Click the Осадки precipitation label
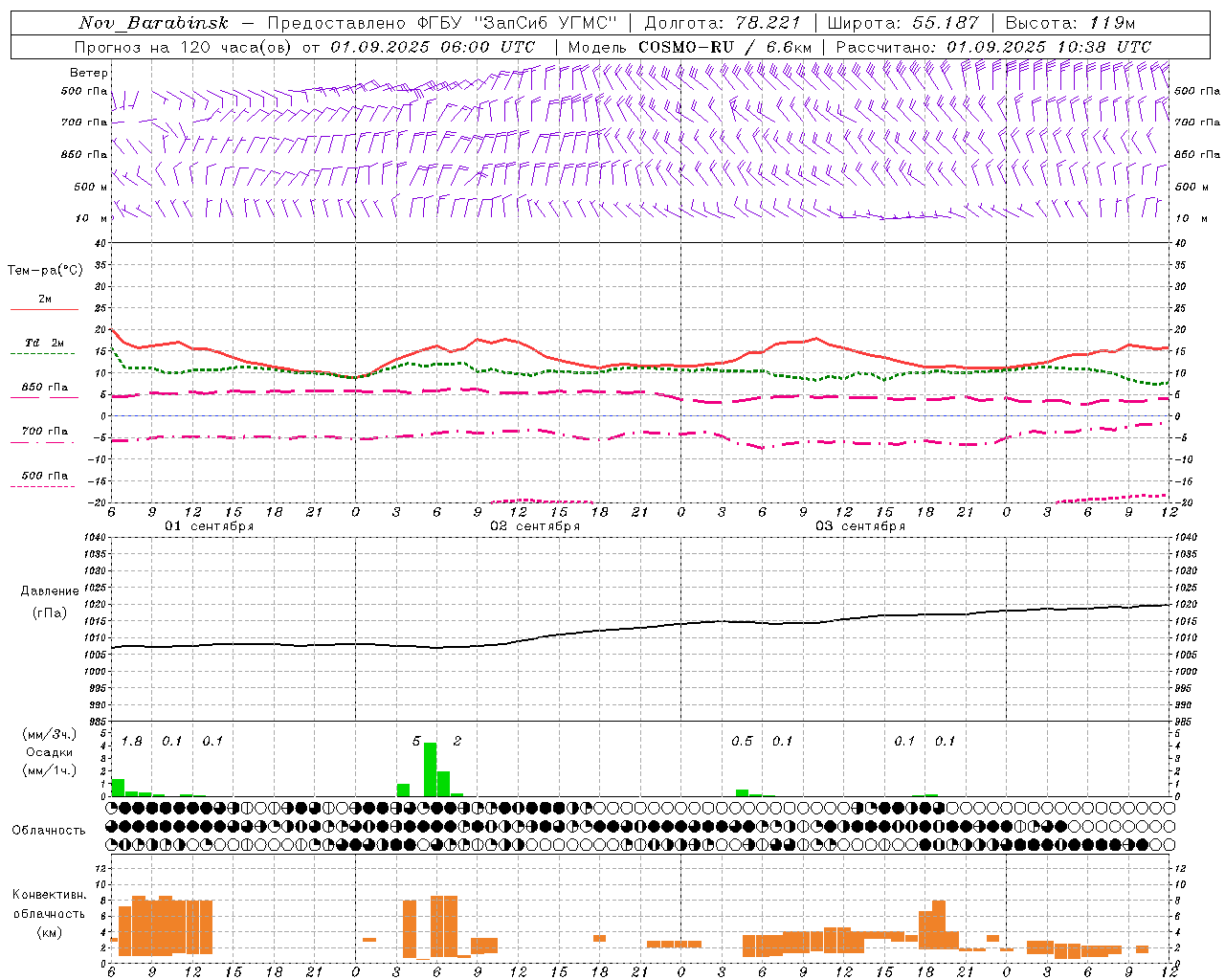 click(x=50, y=752)
